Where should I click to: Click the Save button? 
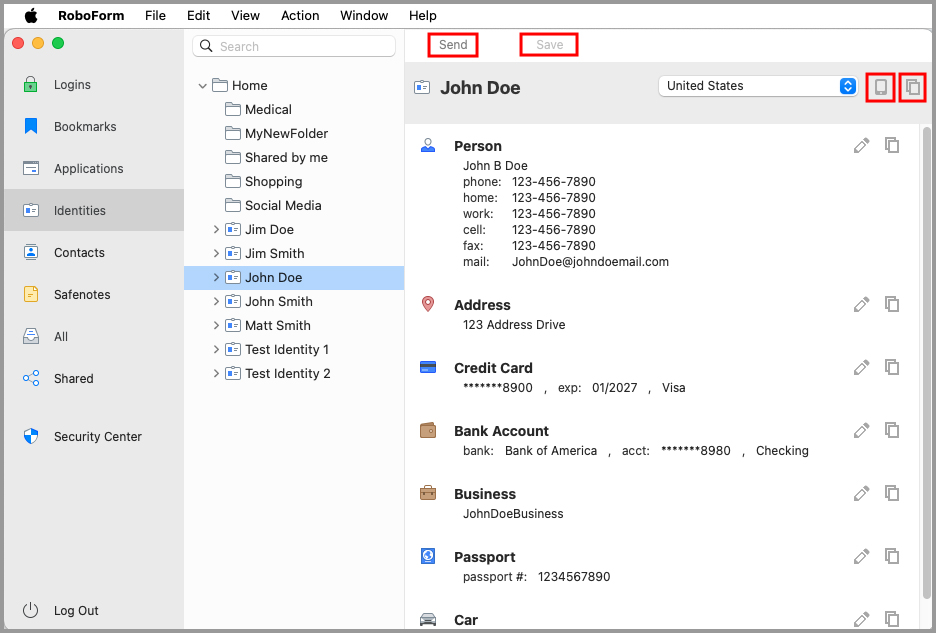point(549,45)
